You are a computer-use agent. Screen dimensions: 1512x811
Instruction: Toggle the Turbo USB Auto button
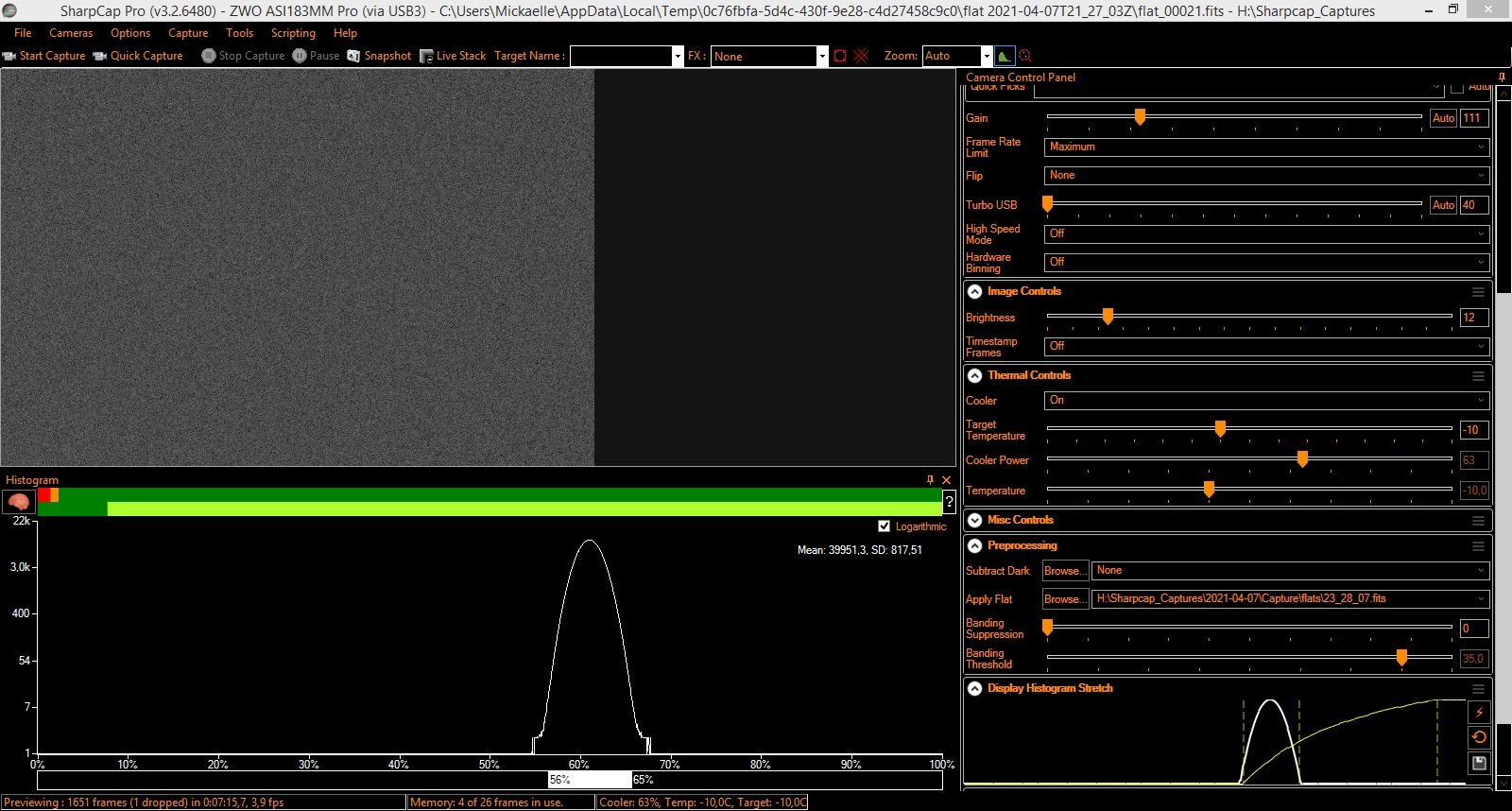pyautogui.click(x=1443, y=205)
